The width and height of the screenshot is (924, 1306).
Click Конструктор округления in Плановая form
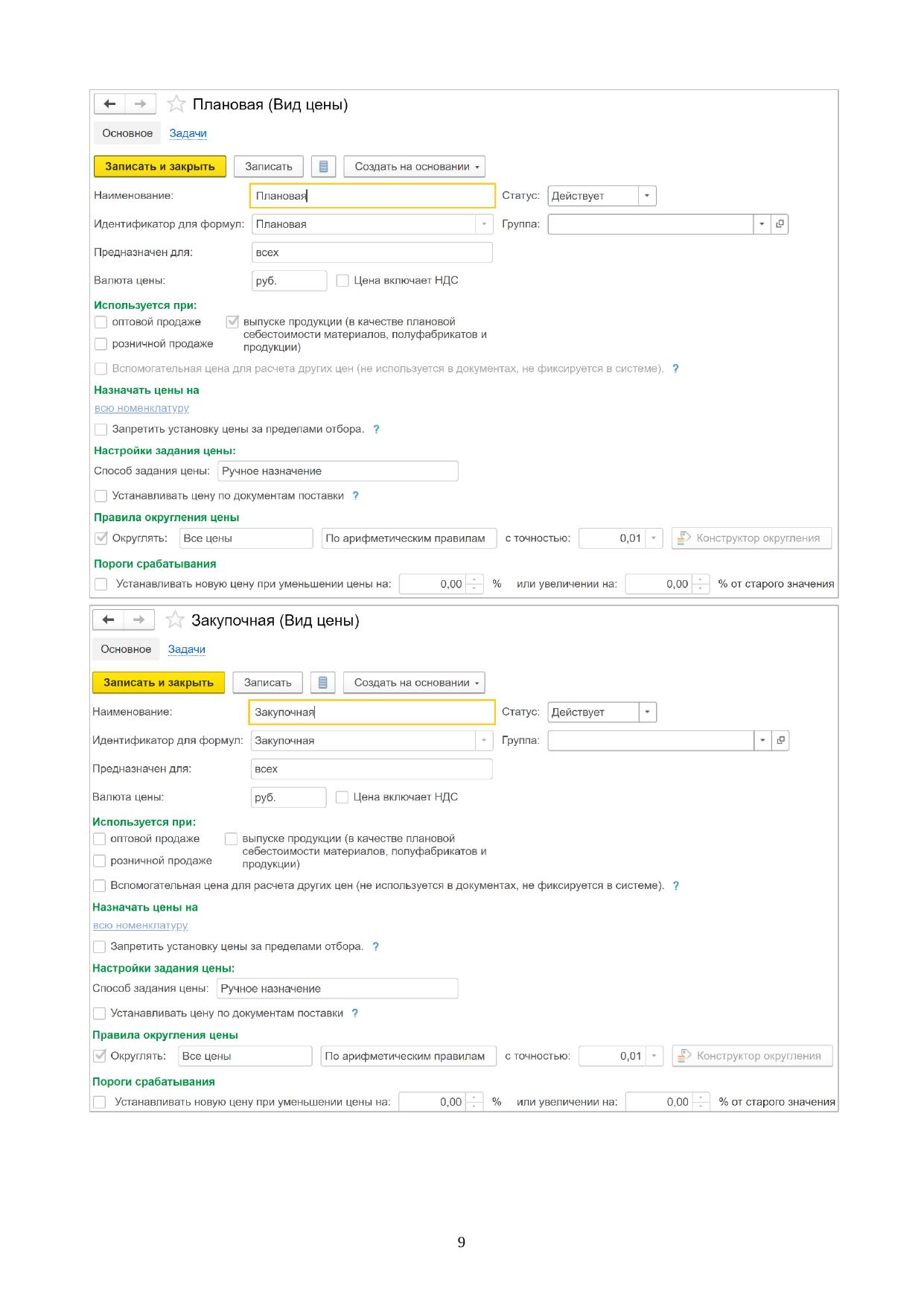[x=751, y=538]
